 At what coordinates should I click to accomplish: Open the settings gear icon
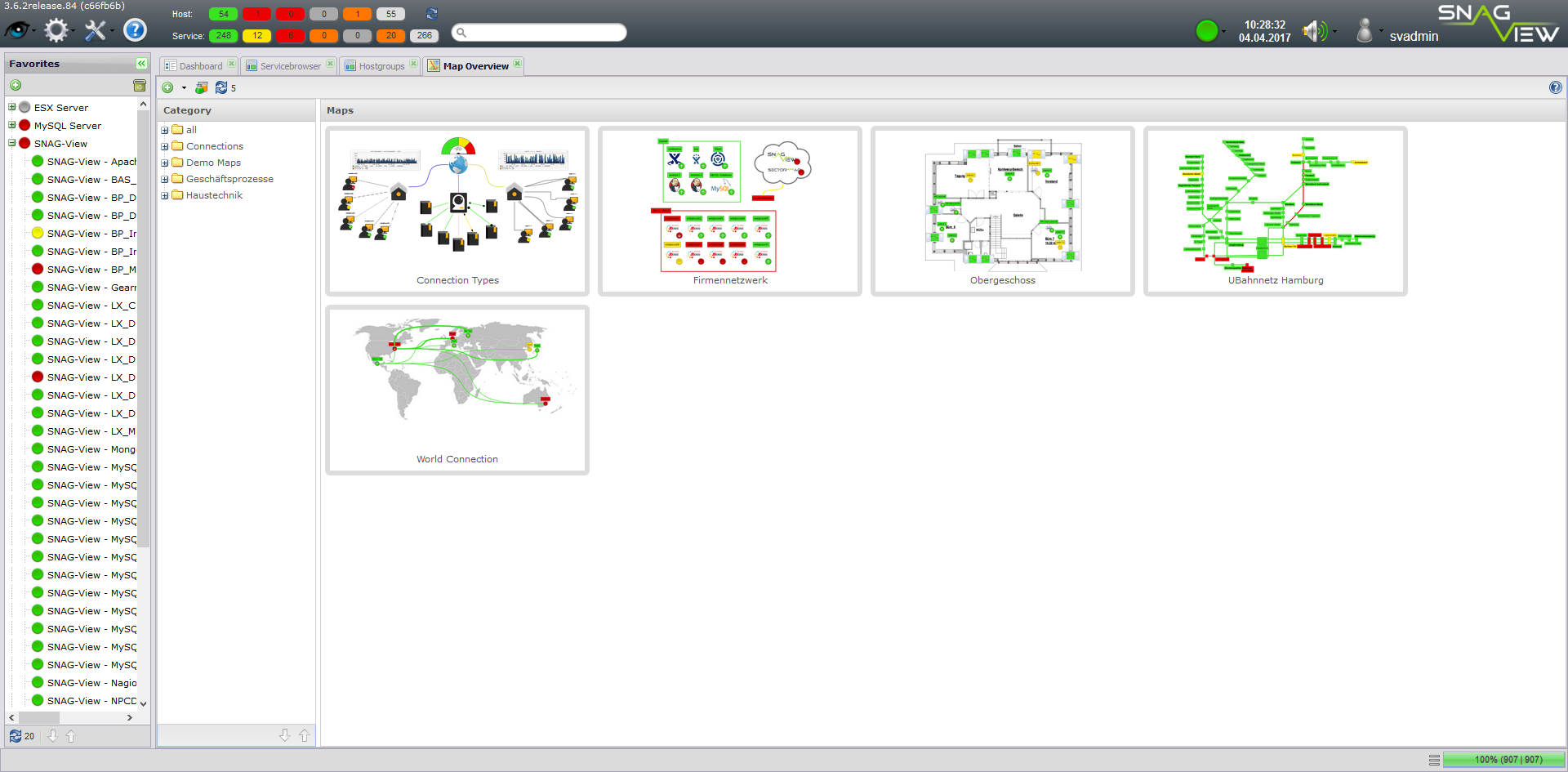tap(56, 30)
